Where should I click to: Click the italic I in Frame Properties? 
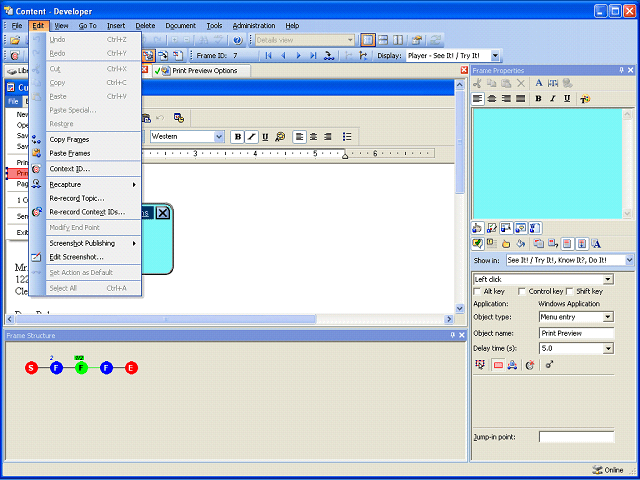coord(553,99)
